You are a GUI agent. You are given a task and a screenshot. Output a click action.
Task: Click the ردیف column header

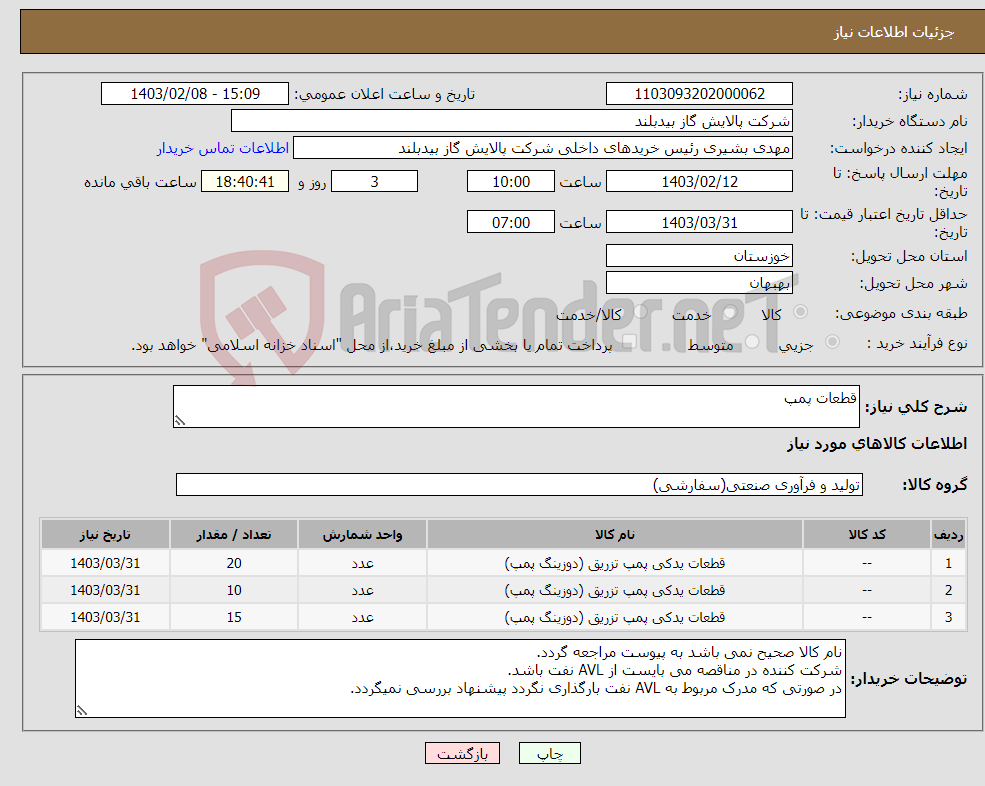pos(948,534)
